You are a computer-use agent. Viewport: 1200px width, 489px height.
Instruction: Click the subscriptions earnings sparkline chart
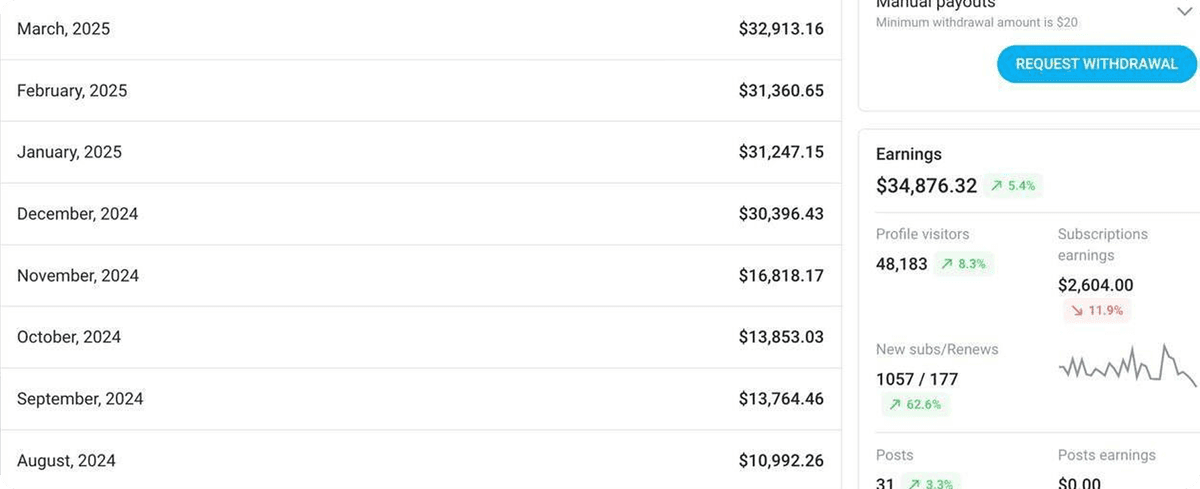(x=1127, y=365)
